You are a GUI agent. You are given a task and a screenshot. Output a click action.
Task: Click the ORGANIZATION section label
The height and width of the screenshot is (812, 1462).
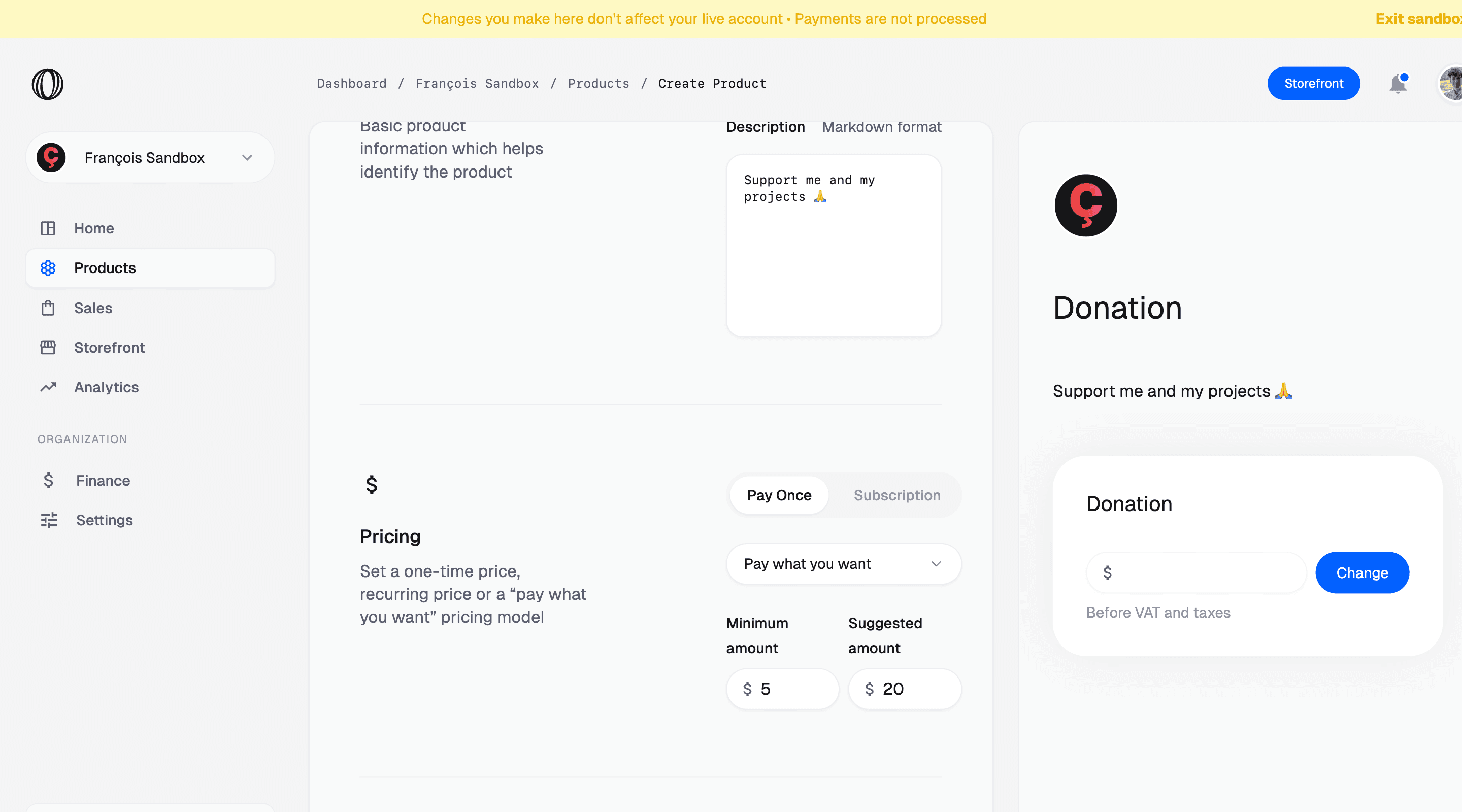[82, 439]
